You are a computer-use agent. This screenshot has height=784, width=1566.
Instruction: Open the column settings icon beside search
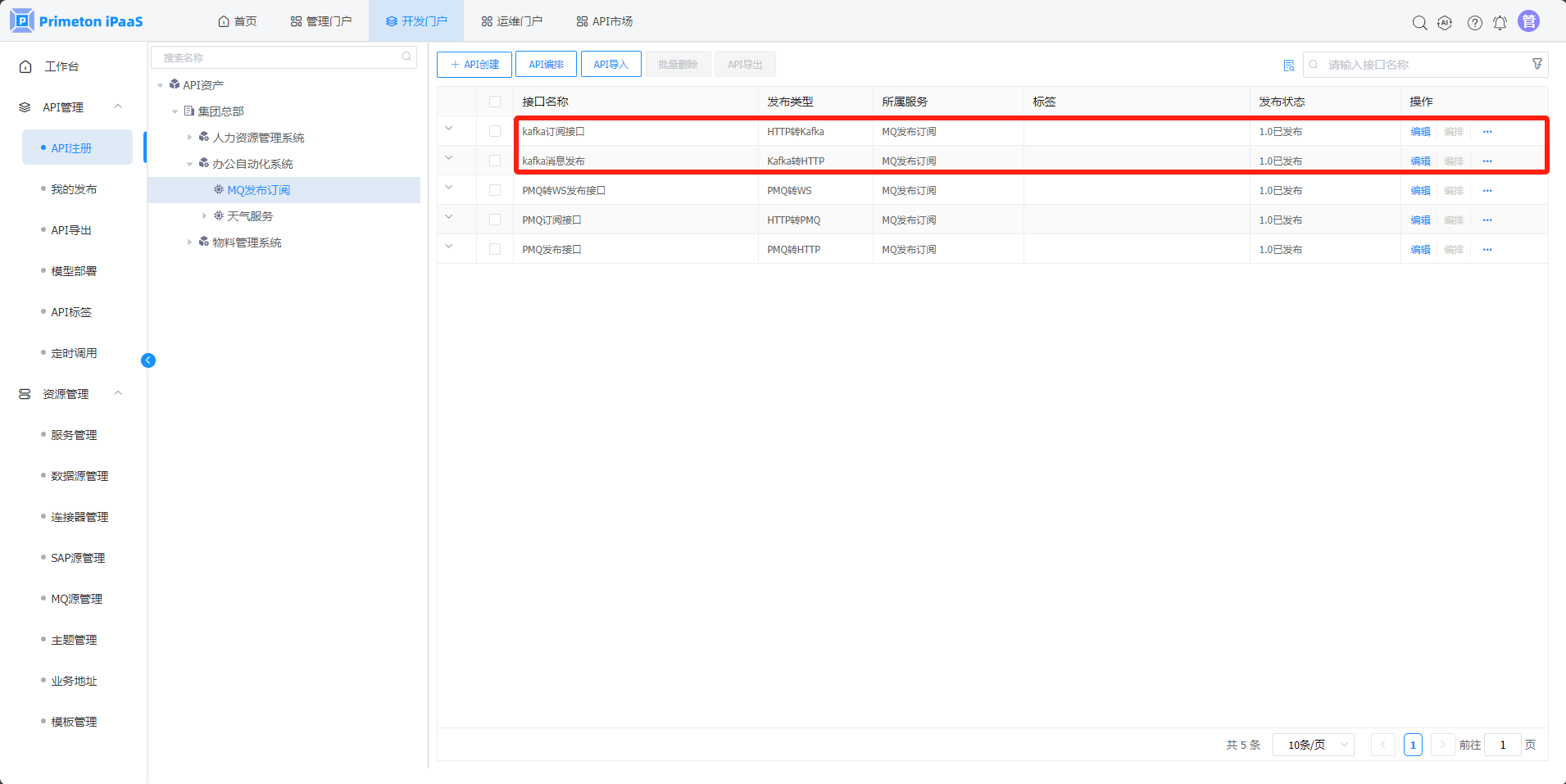click(1289, 66)
